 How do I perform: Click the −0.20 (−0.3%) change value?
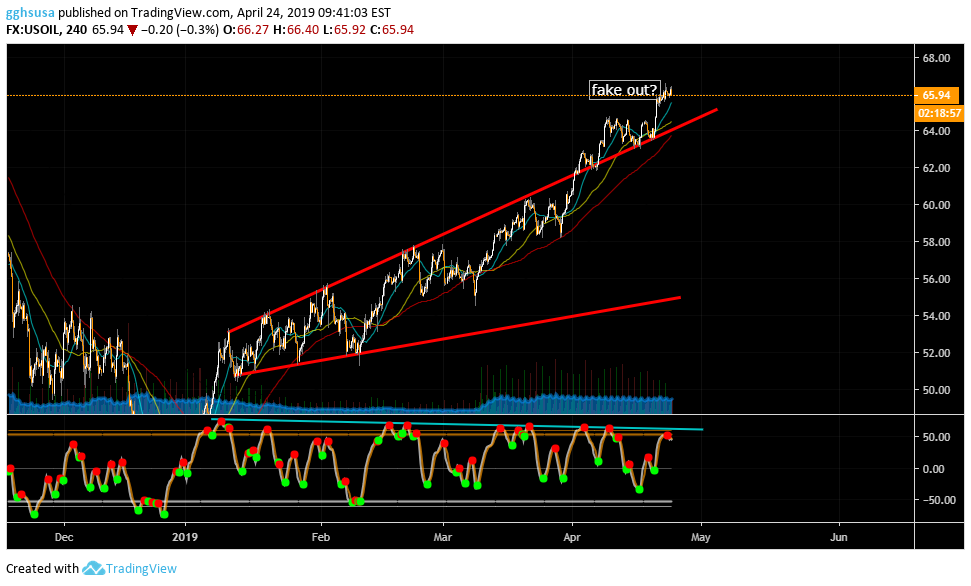(180, 30)
